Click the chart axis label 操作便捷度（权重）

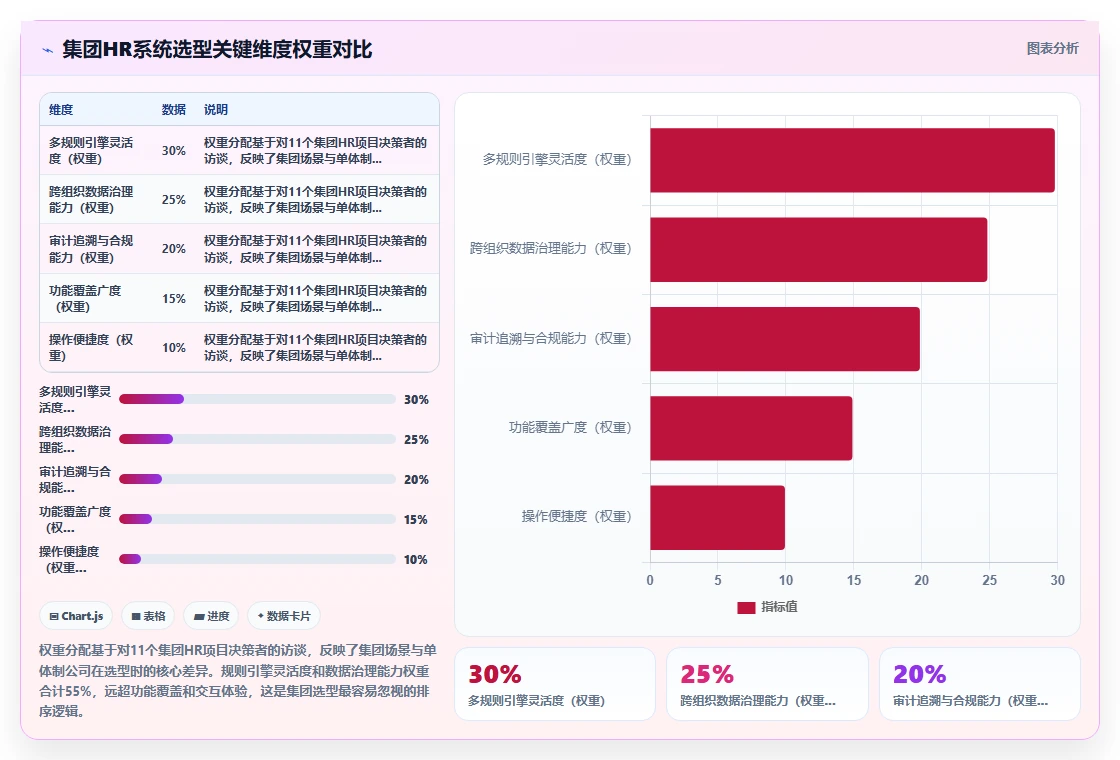click(576, 516)
